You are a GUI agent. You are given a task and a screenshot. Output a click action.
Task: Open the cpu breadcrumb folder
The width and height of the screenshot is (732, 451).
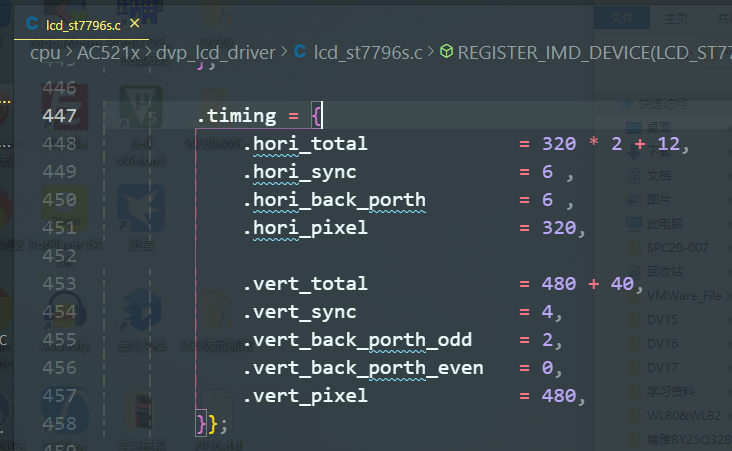click(45, 52)
